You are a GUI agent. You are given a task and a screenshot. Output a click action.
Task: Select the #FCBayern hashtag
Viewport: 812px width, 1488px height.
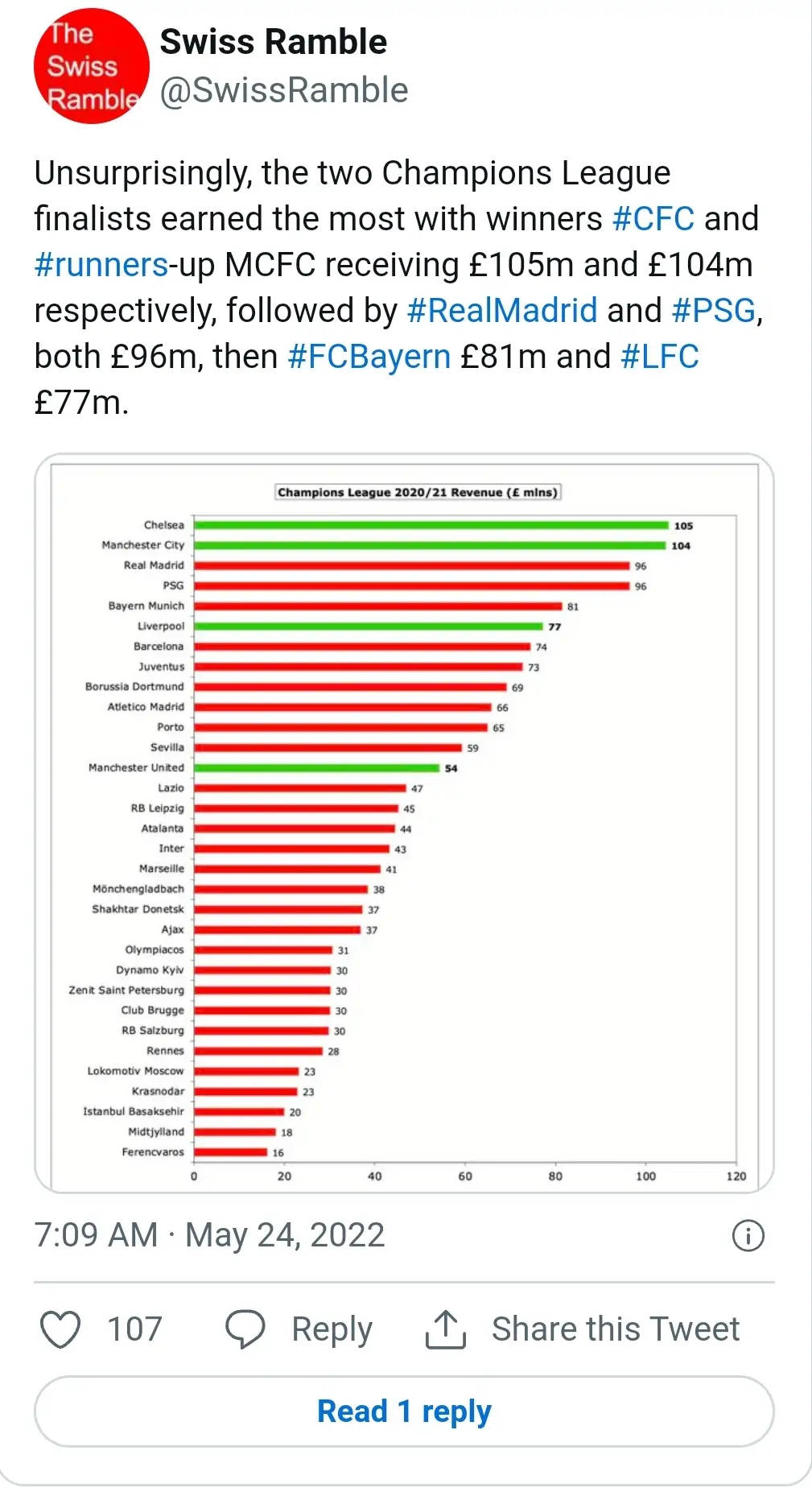tap(369, 357)
